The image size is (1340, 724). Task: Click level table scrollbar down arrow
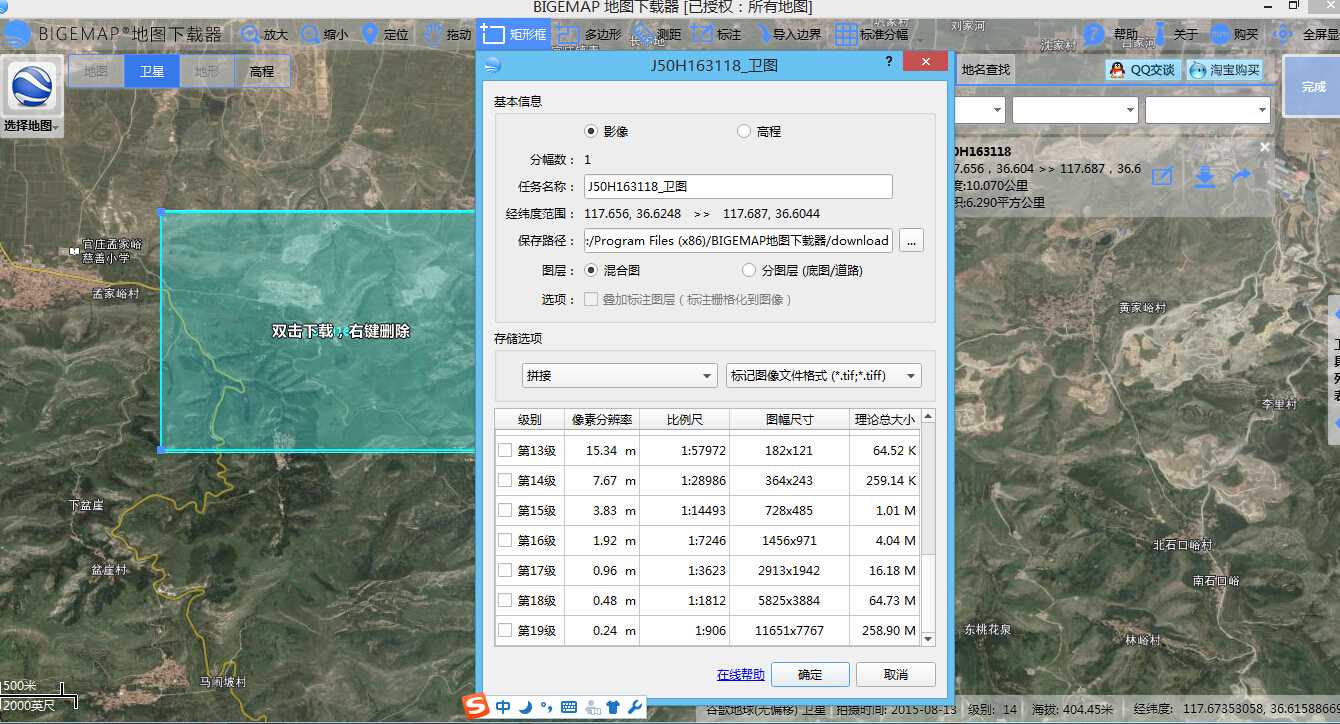click(928, 638)
